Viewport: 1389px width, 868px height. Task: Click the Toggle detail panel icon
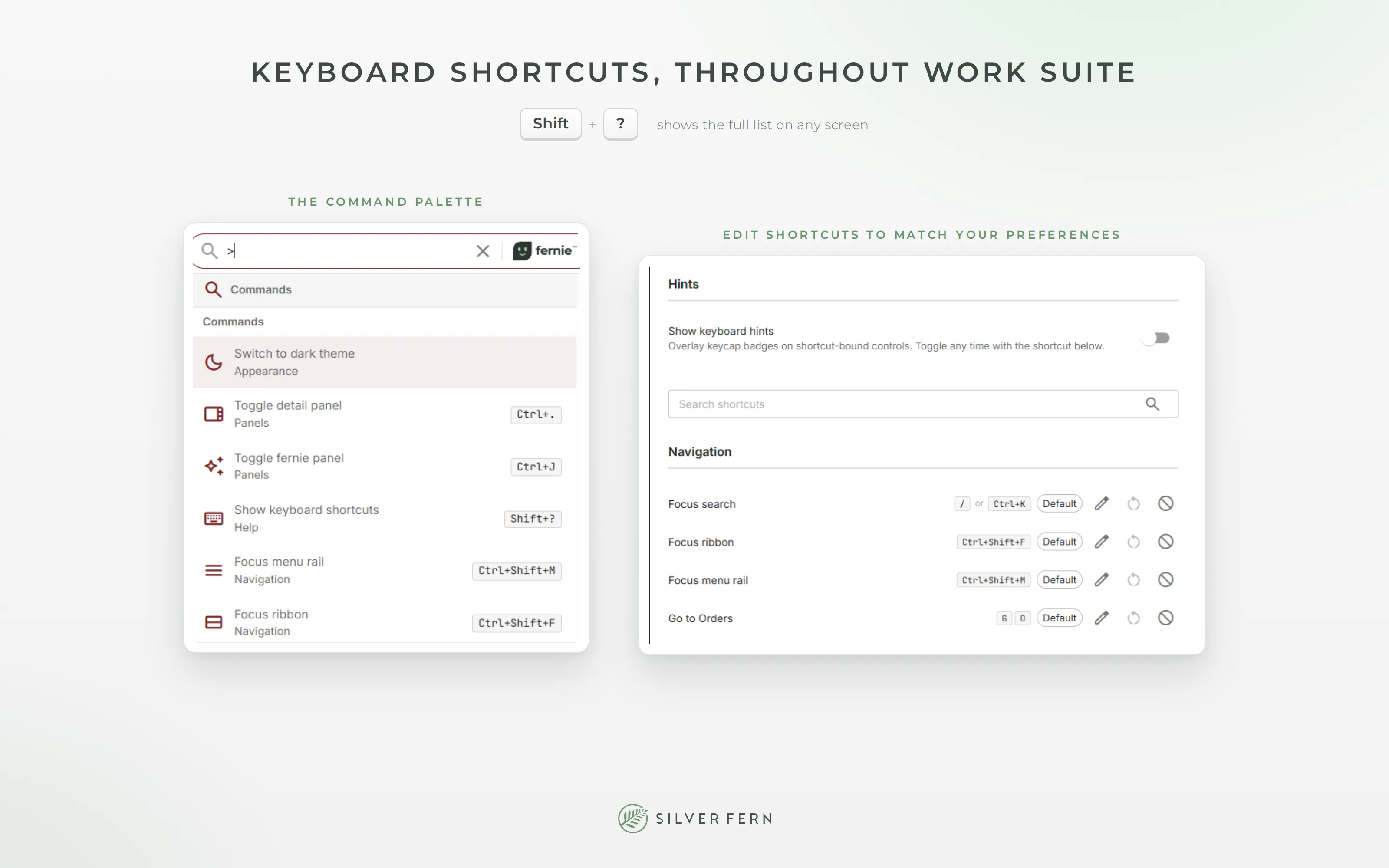214,414
